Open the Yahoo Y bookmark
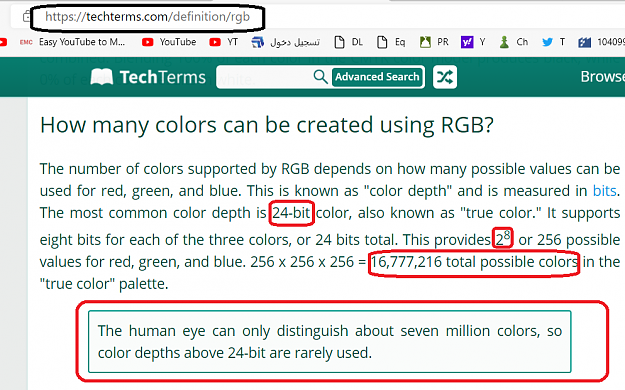This screenshot has height=390, width=625. point(473,42)
